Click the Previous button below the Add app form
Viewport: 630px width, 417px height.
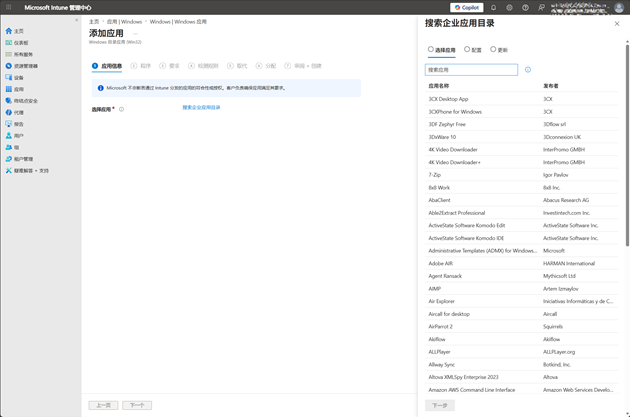[x=103, y=405]
